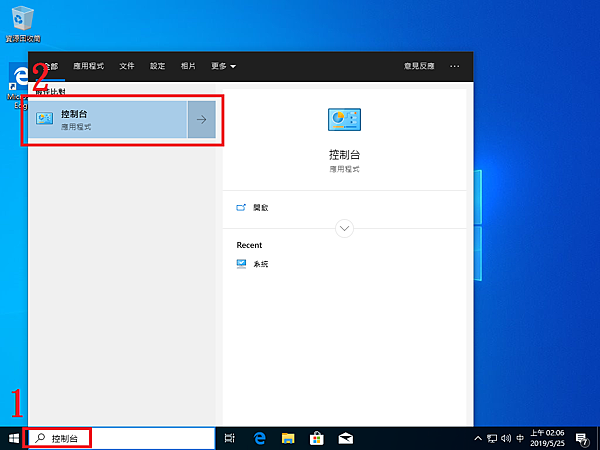Switch to the 應用程式 filter tab
The image size is (600, 450).
pos(88,66)
